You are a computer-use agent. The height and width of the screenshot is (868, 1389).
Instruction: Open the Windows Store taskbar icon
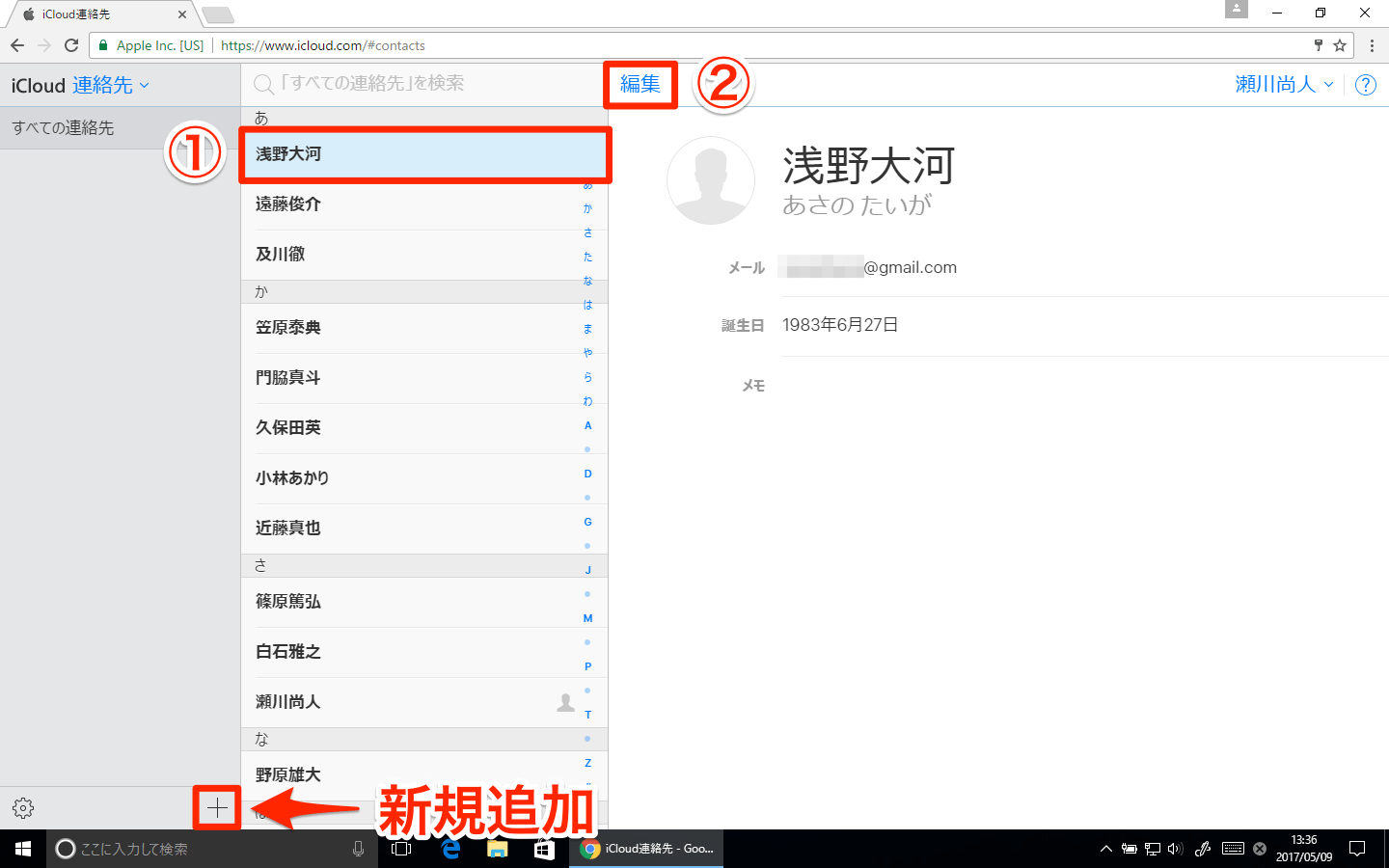click(x=544, y=849)
